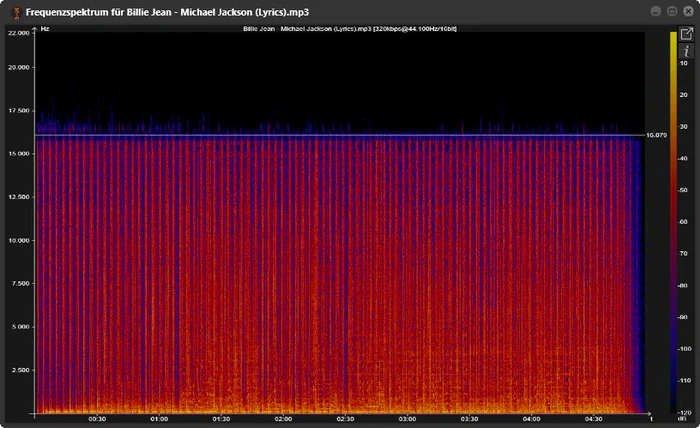The height and width of the screenshot is (428, 700).
Task: Click the -90 dB scale label
Action: [683, 317]
